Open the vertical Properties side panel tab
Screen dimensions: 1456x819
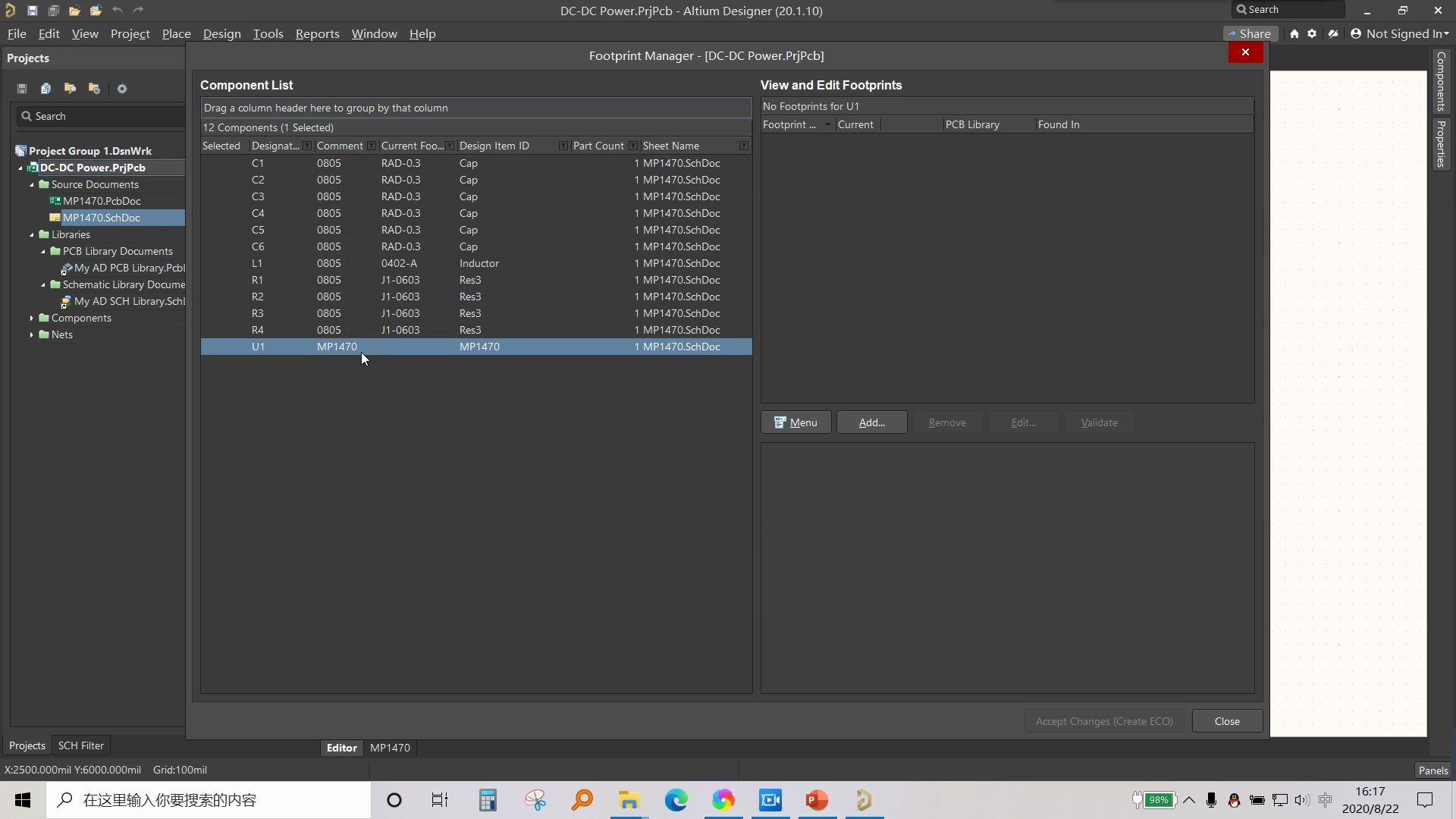point(1441,144)
